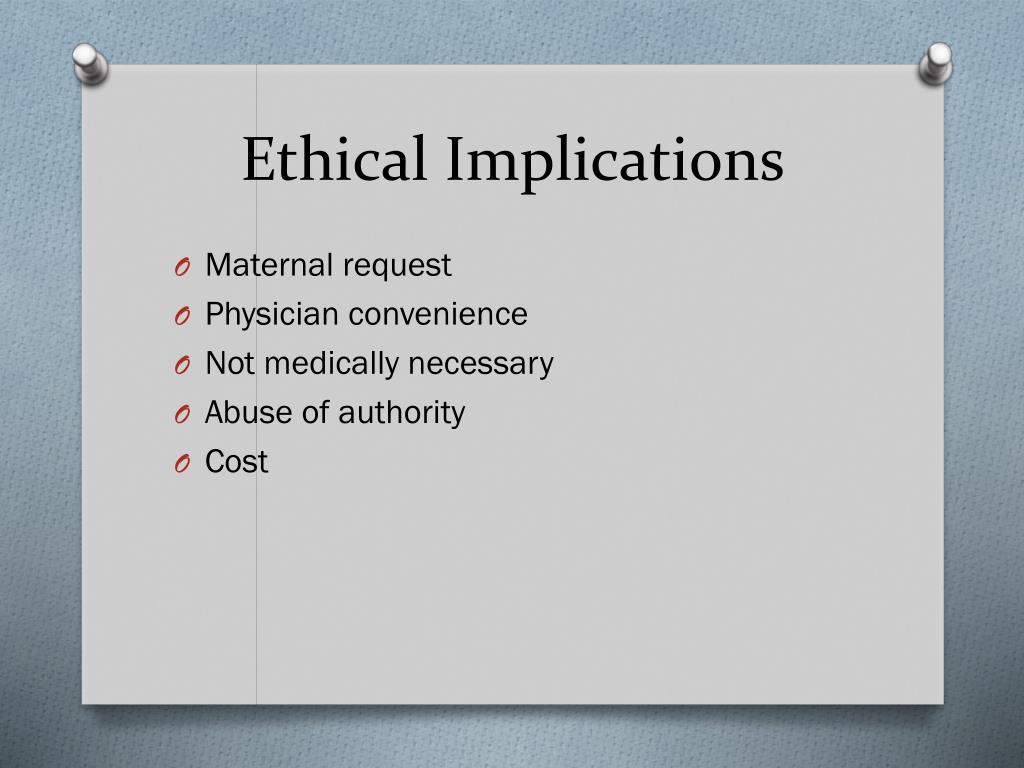Click the word 'convenience' in the second bullet
The width and height of the screenshot is (1024, 768).
(438, 315)
